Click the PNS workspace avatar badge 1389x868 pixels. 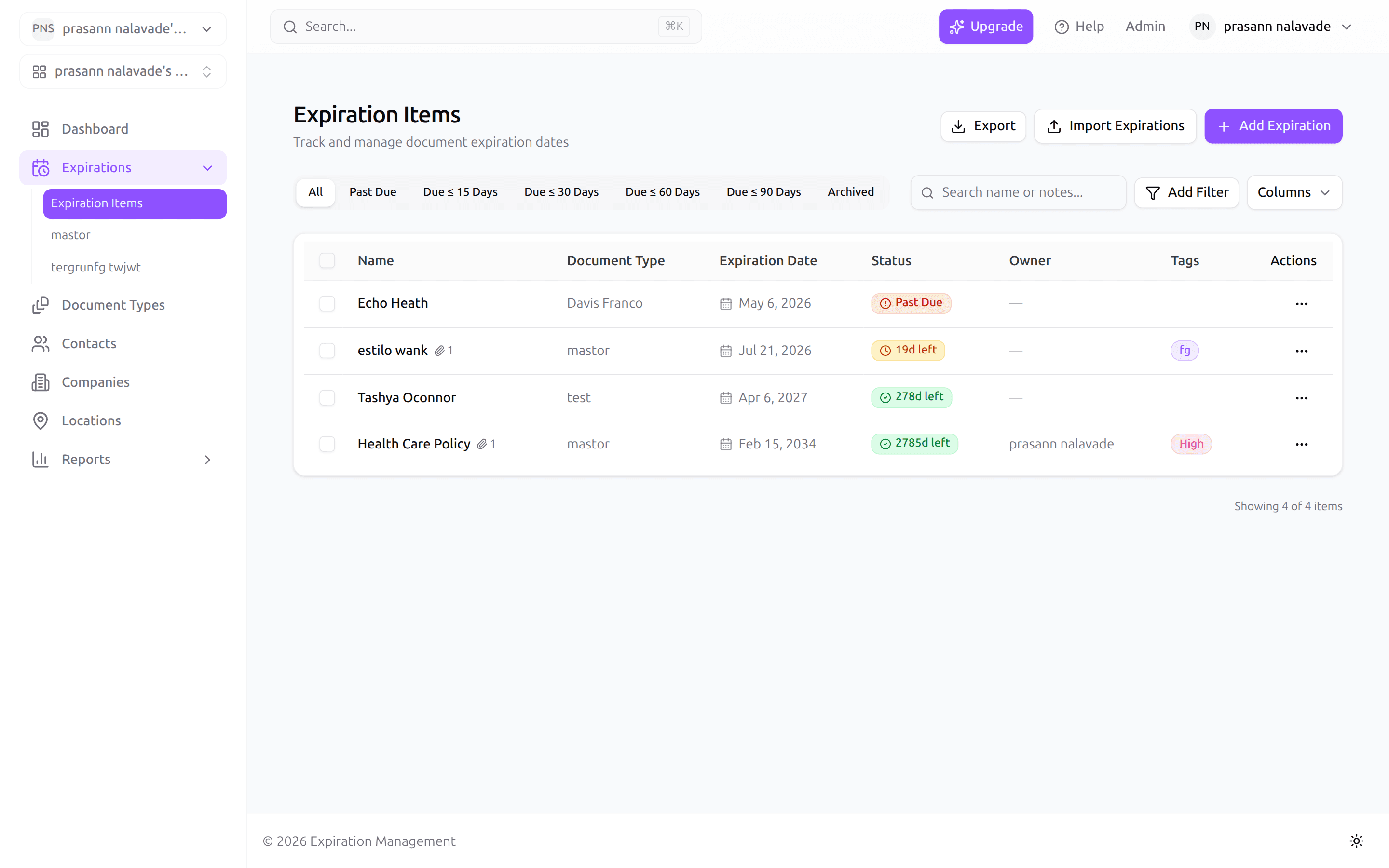pyautogui.click(x=43, y=29)
